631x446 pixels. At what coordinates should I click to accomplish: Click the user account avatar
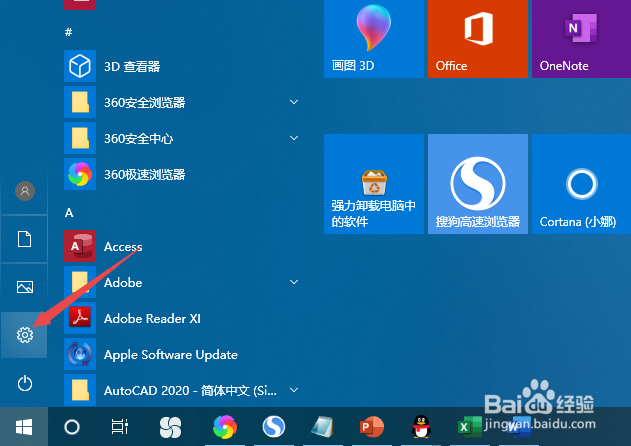[x=25, y=191]
